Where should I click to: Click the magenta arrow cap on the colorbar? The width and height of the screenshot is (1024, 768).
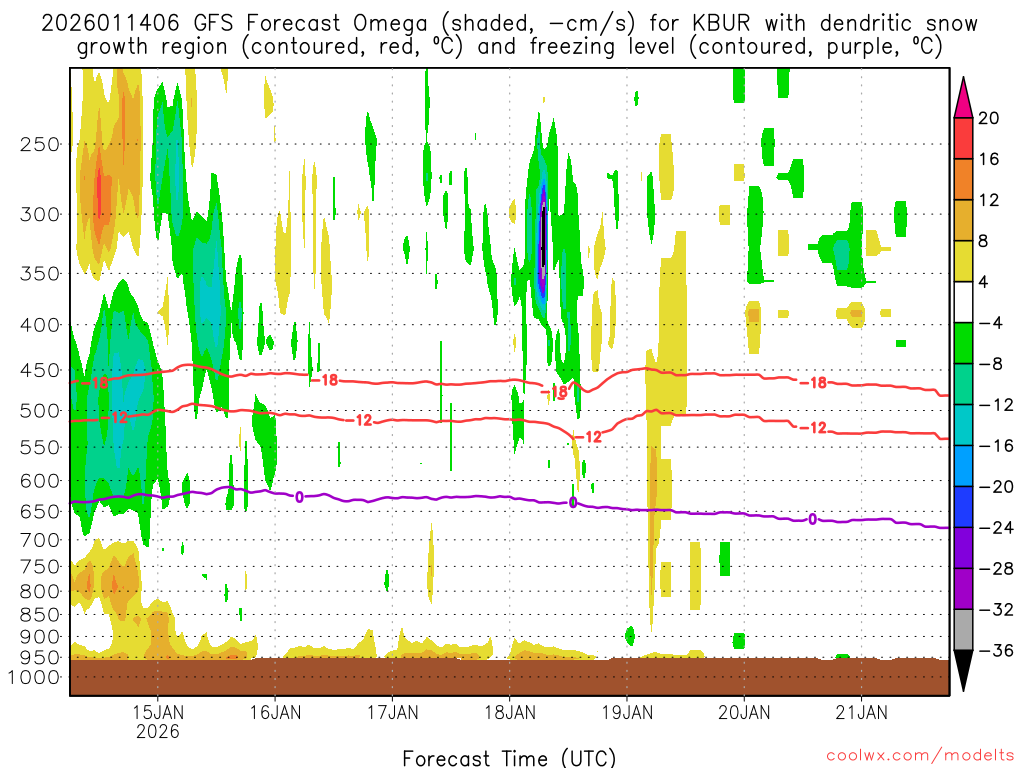tap(963, 101)
